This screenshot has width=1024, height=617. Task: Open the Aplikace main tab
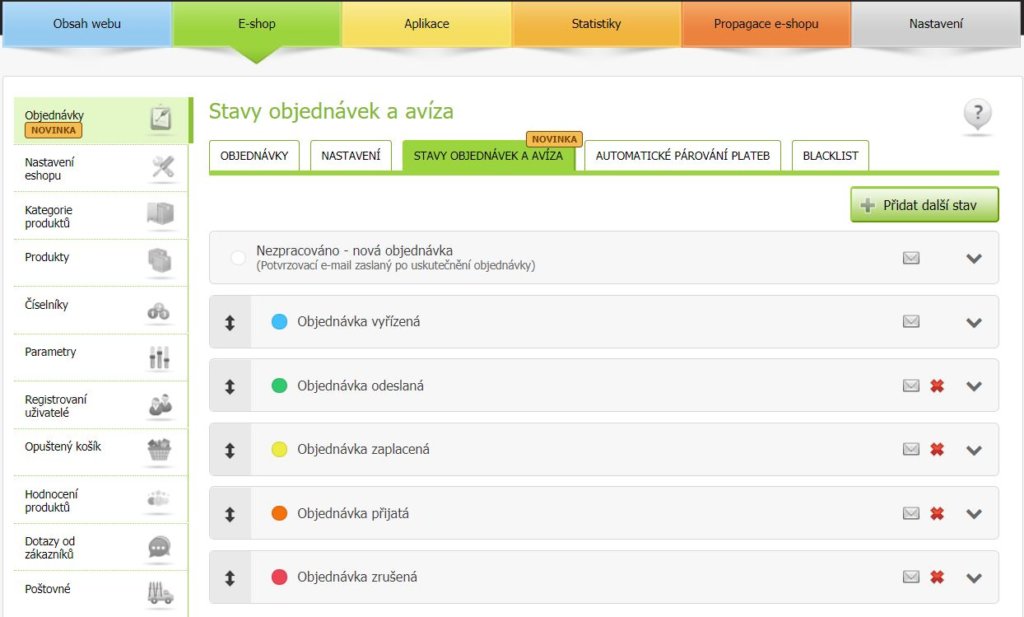426,24
